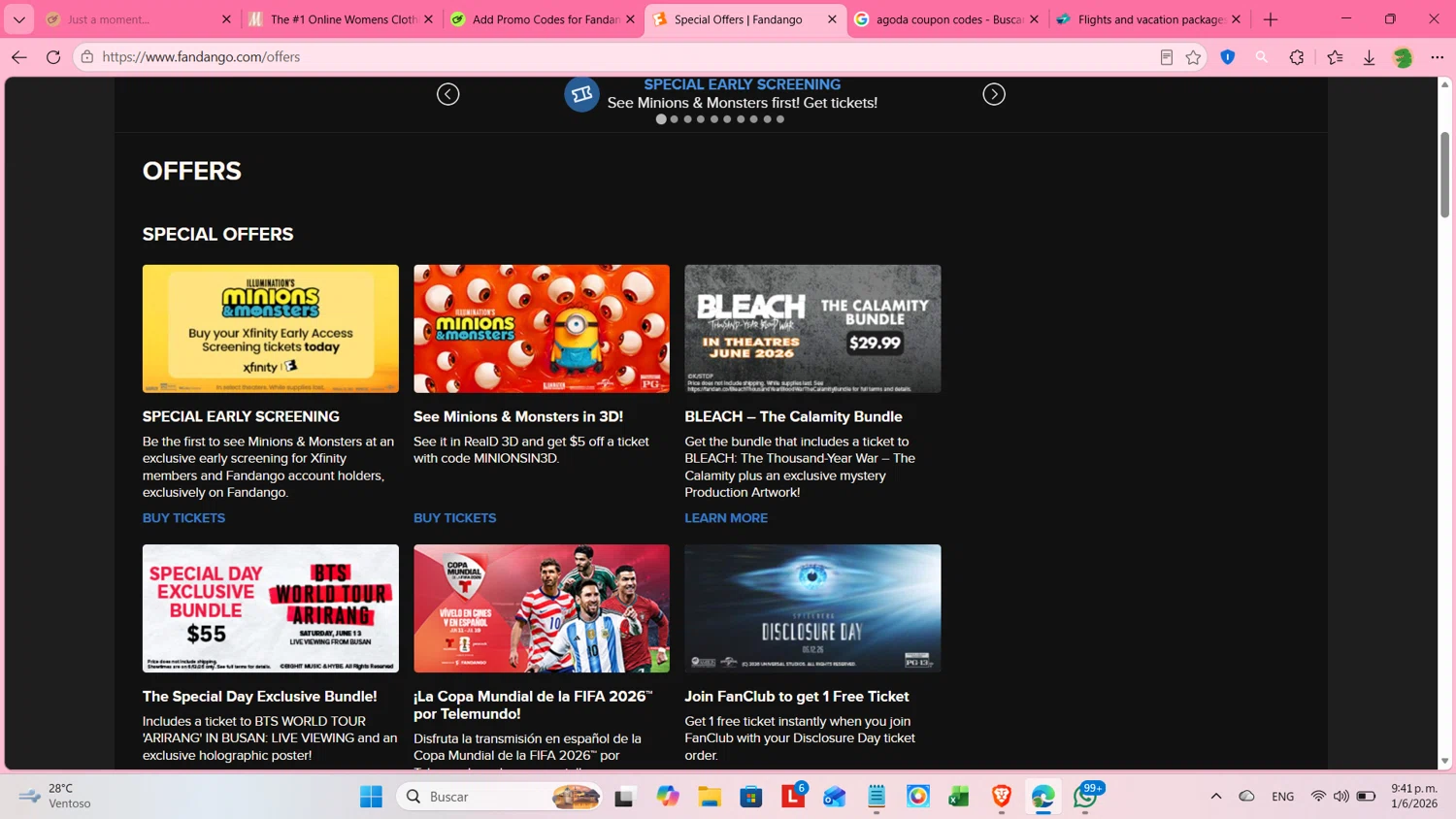Open the red L app with badge 6

[x=794, y=796]
